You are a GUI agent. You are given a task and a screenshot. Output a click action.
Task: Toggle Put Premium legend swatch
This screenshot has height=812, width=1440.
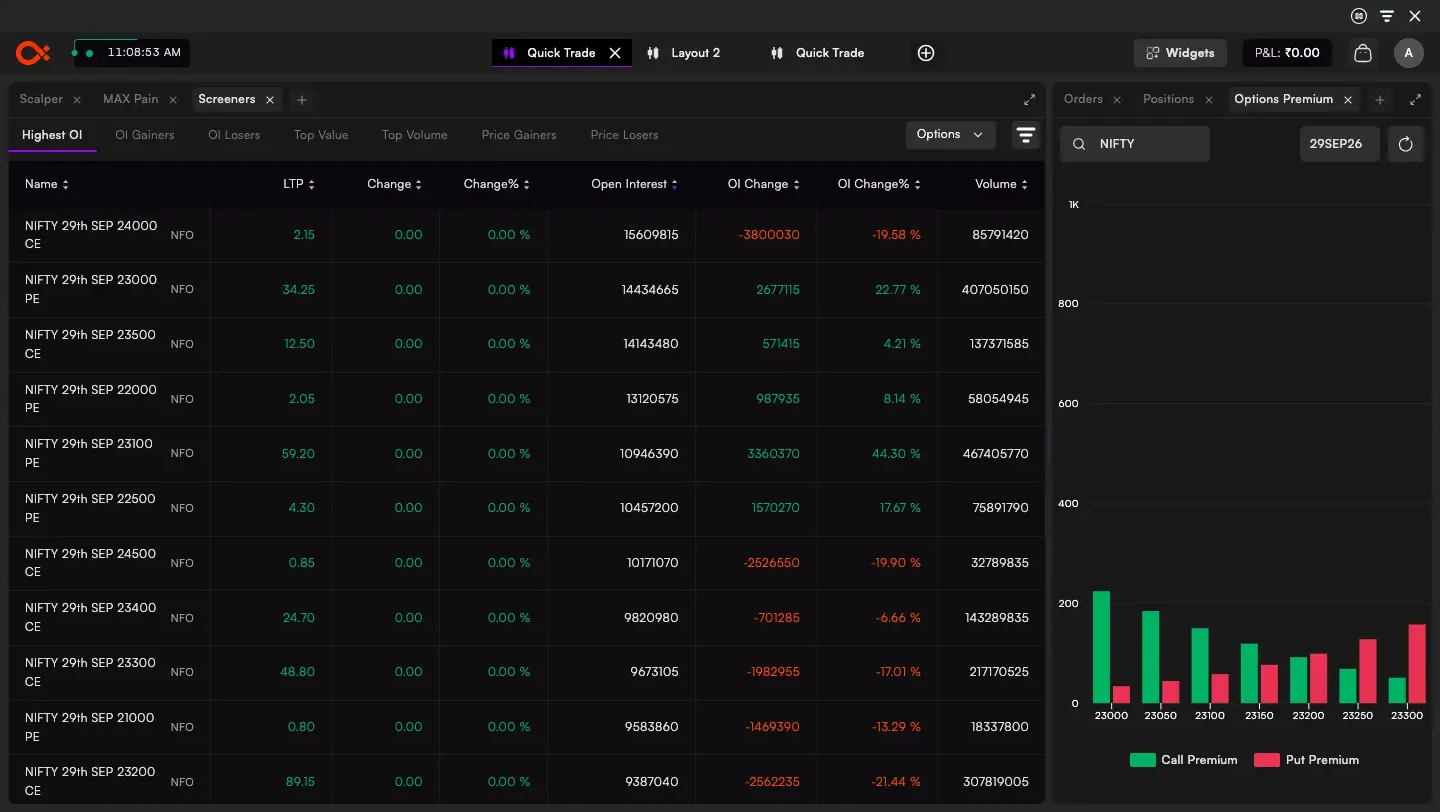(1267, 760)
